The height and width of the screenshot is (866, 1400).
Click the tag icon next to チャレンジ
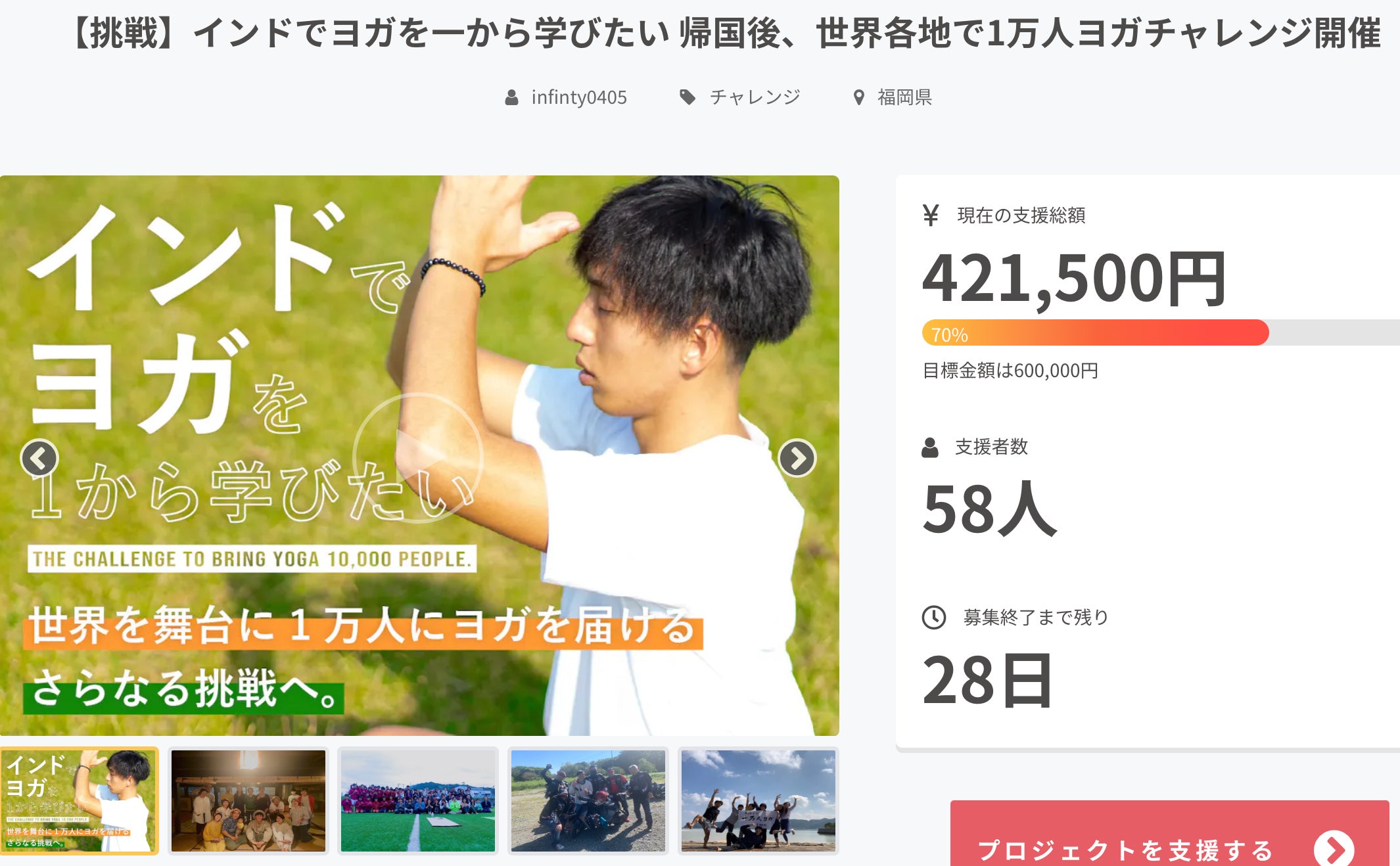coord(688,98)
